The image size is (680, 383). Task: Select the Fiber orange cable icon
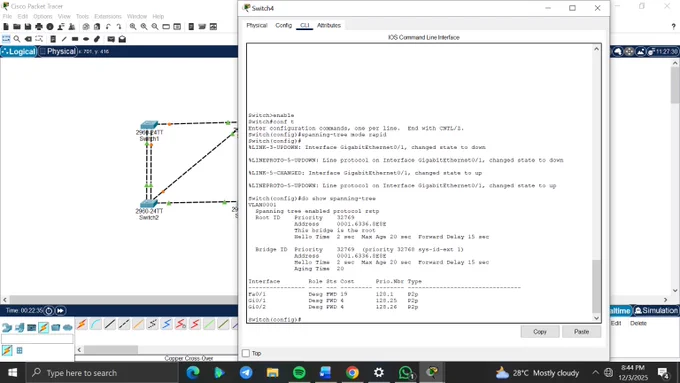[x=138, y=324]
